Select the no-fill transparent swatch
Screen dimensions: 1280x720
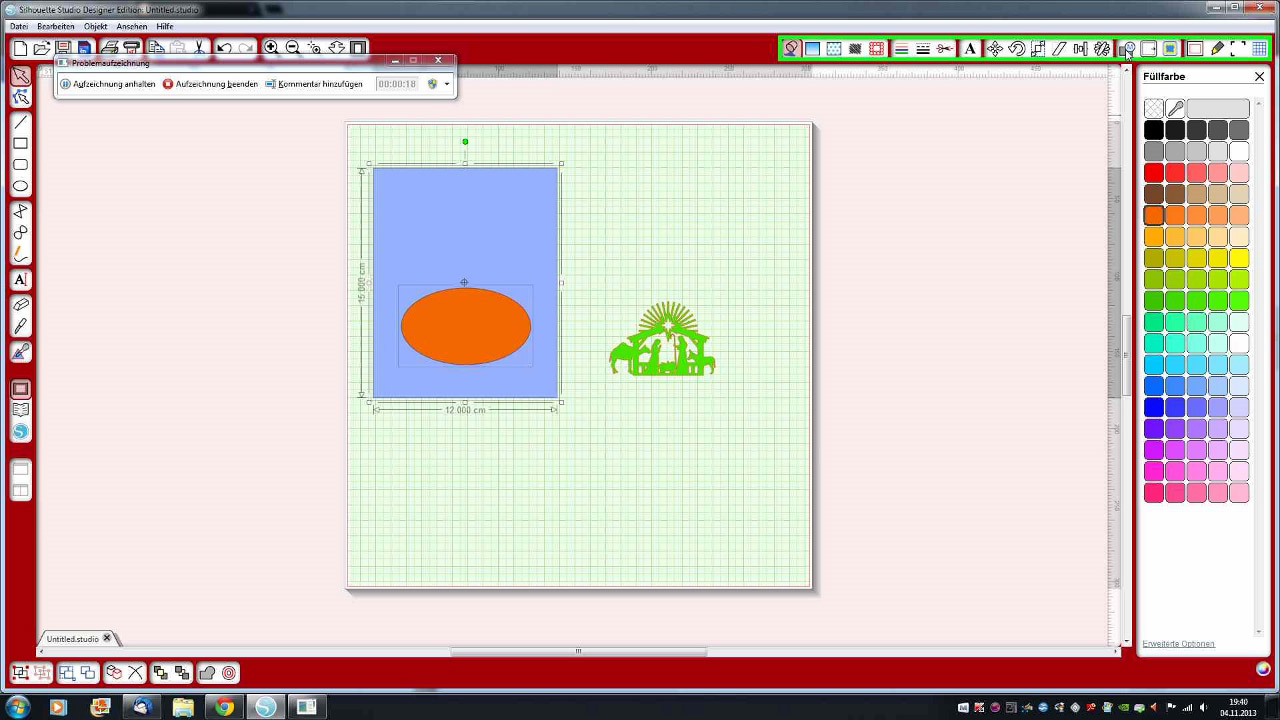(1154, 108)
